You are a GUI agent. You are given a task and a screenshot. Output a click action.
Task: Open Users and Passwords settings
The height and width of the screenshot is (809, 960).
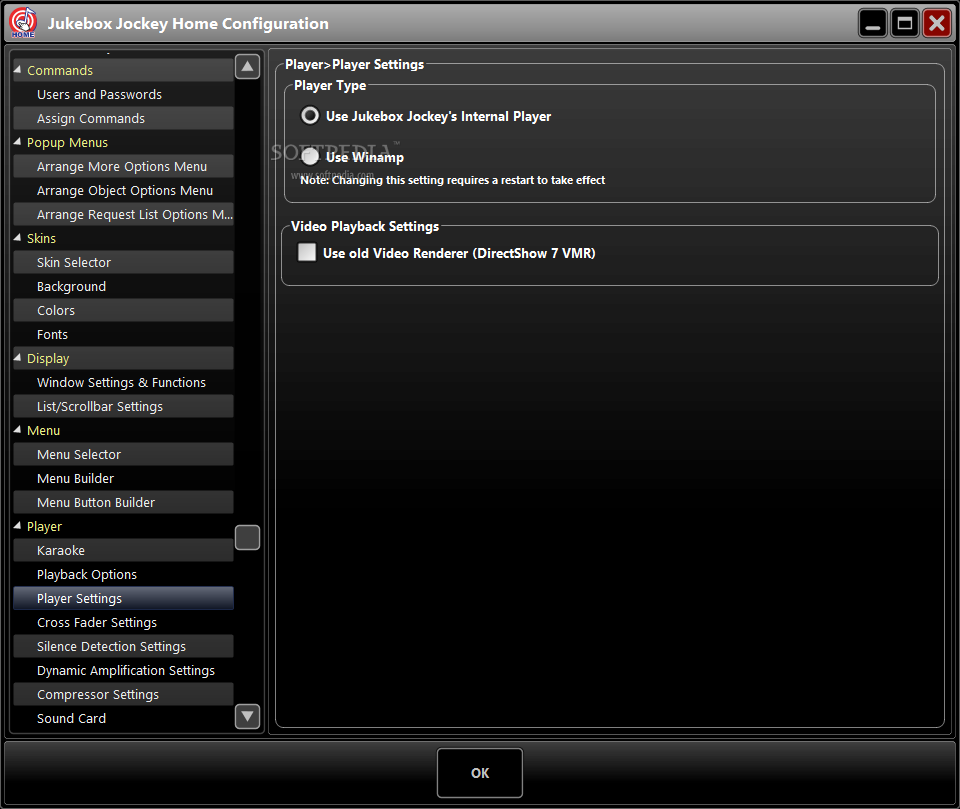point(124,94)
